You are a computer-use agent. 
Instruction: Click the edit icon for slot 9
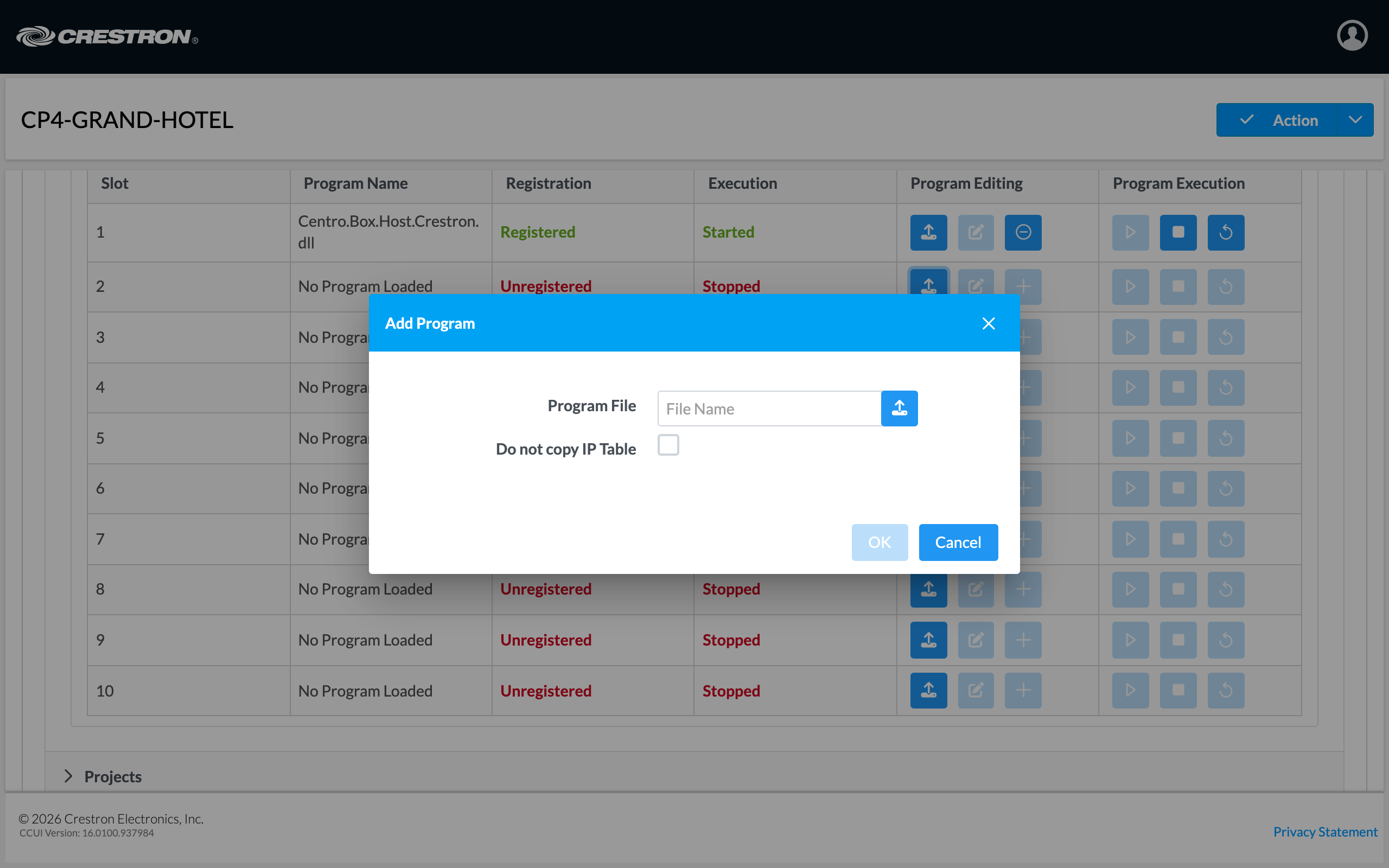point(976,640)
